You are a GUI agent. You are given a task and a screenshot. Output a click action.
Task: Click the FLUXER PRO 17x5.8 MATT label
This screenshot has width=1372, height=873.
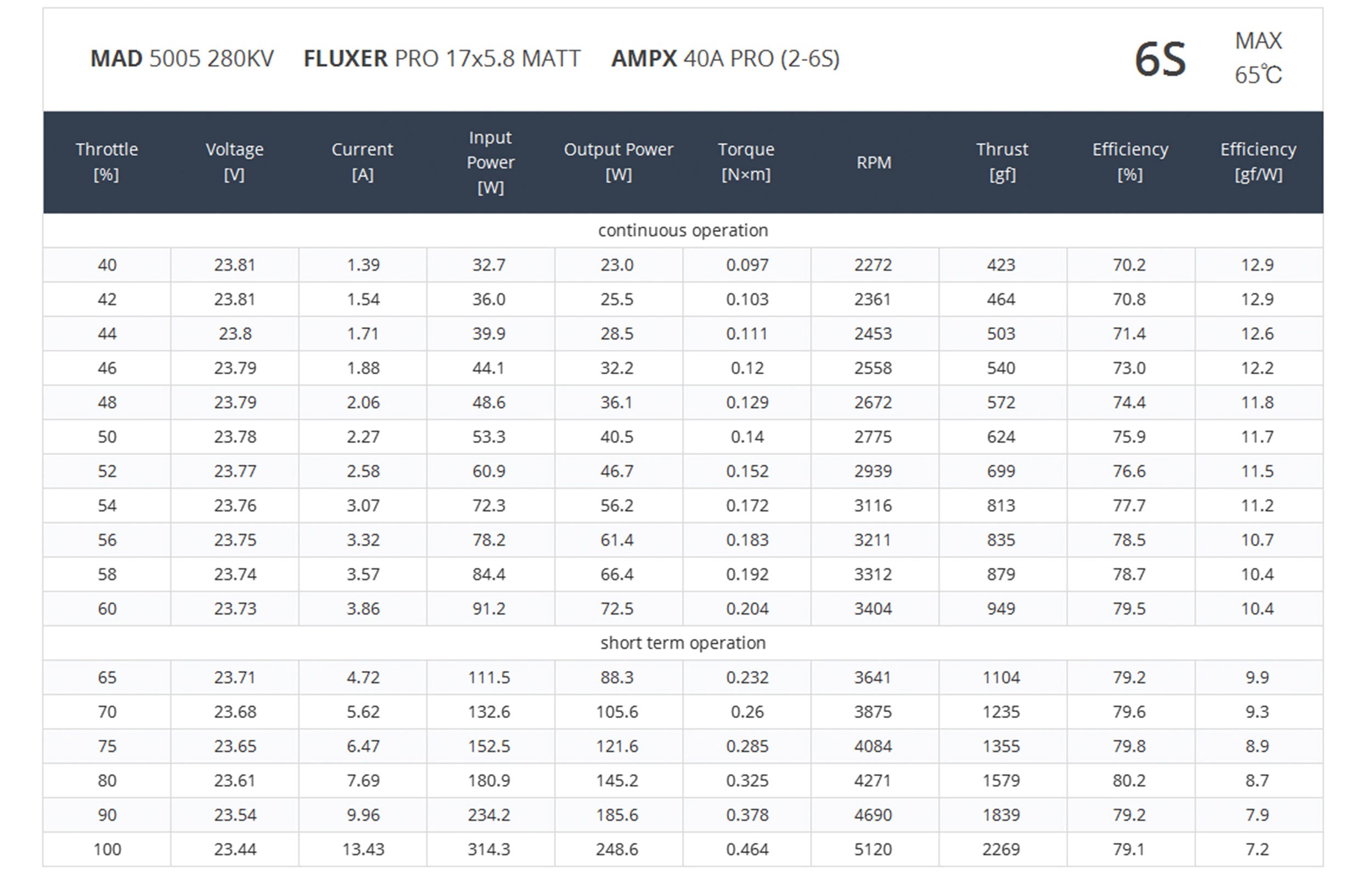point(442,59)
